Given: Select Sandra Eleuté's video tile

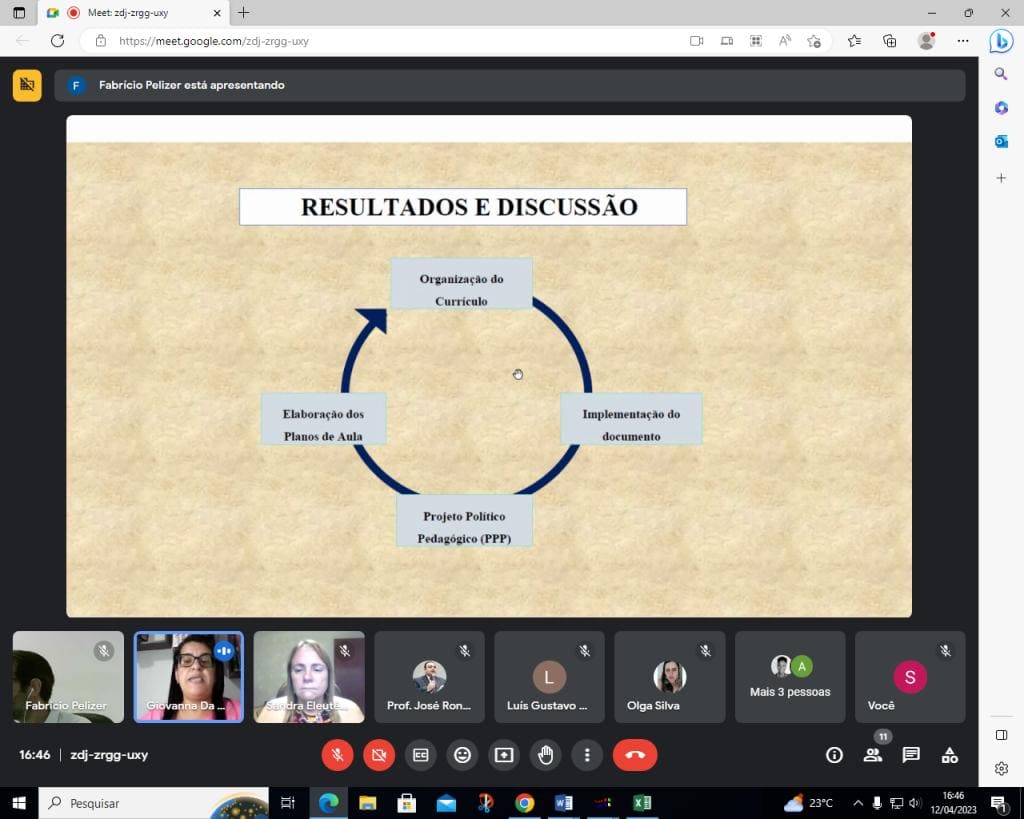Looking at the screenshot, I should [x=309, y=677].
